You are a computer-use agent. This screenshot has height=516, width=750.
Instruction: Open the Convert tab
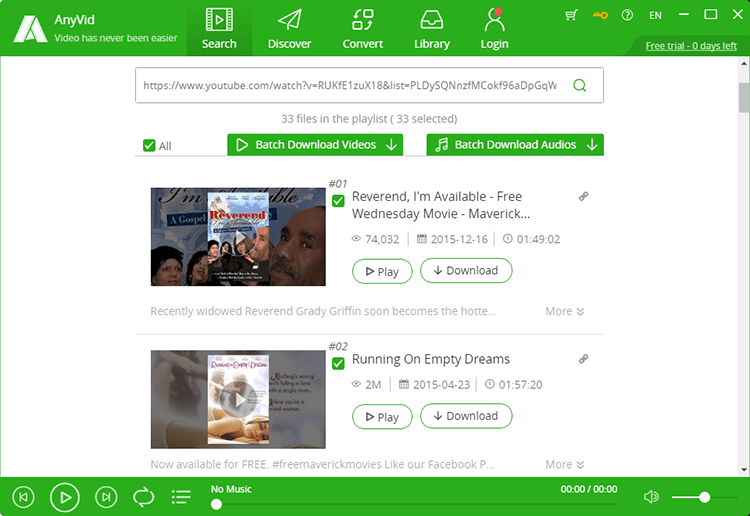[x=363, y=29]
